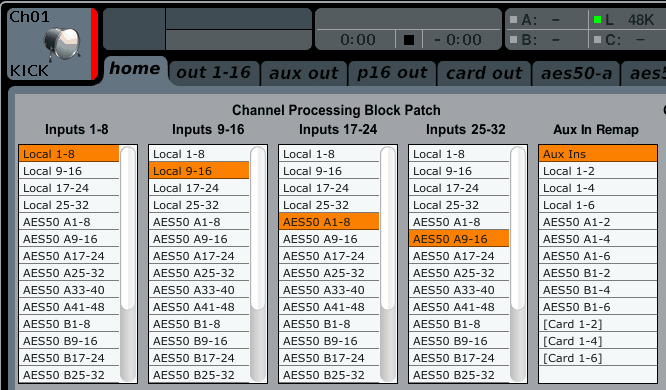The height and width of the screenshot is (390, 666).
Task: Click the green L sync indicator
Action: click(597, 20)
